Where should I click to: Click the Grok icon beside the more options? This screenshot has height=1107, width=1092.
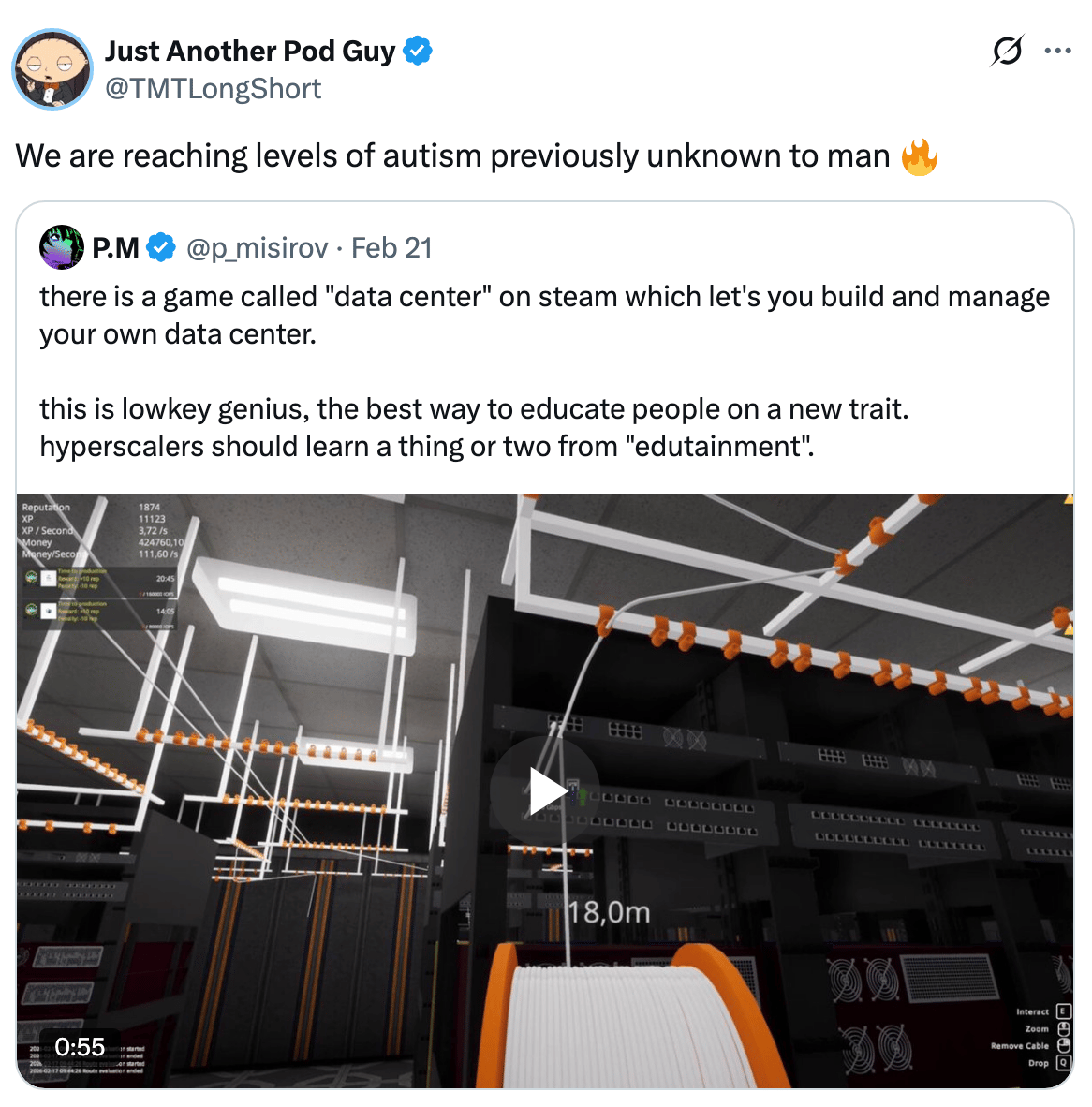point(1008,51)
